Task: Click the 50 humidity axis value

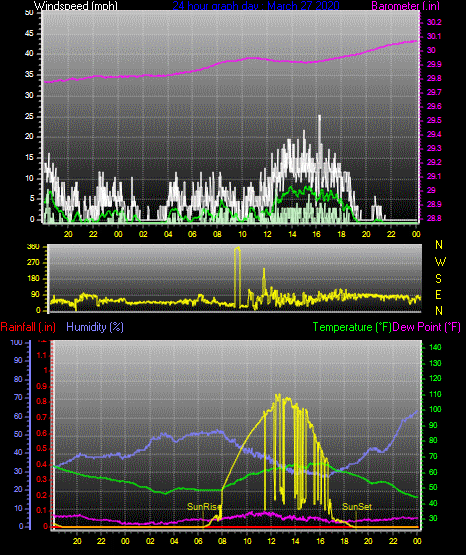Action: click(x=18, y=434)
